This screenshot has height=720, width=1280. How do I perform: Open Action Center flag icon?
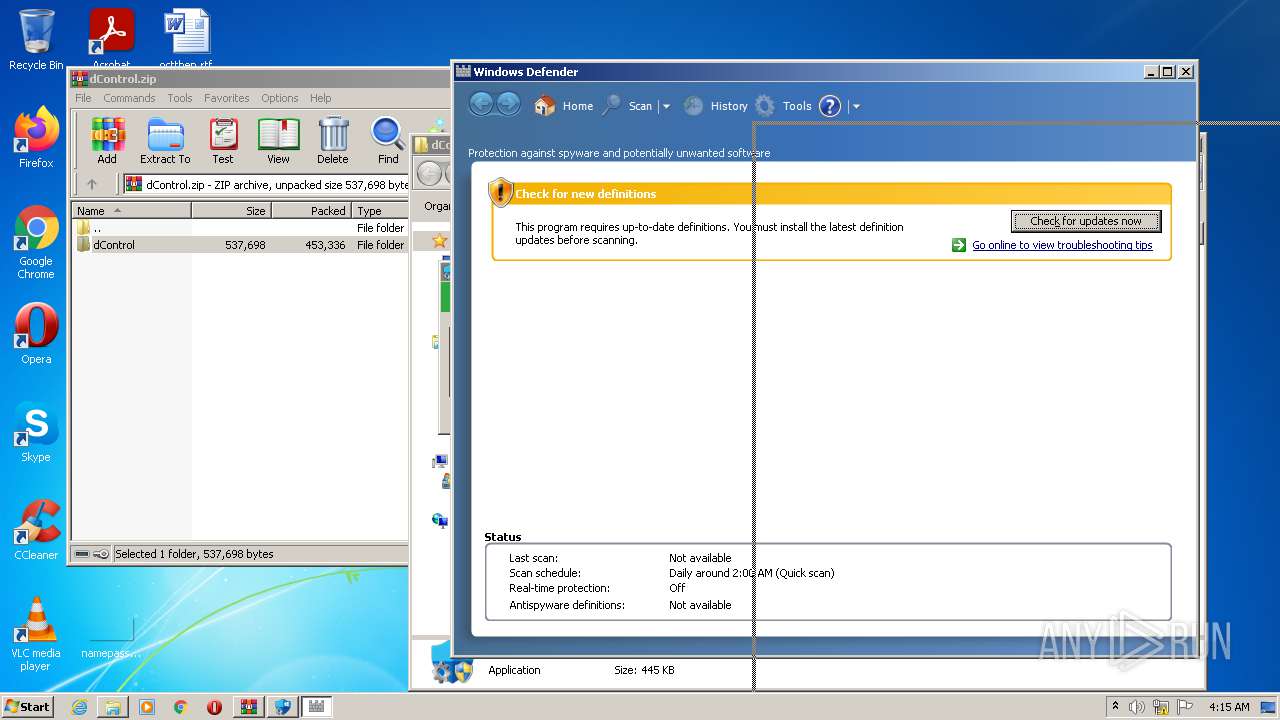point(1184,707)
